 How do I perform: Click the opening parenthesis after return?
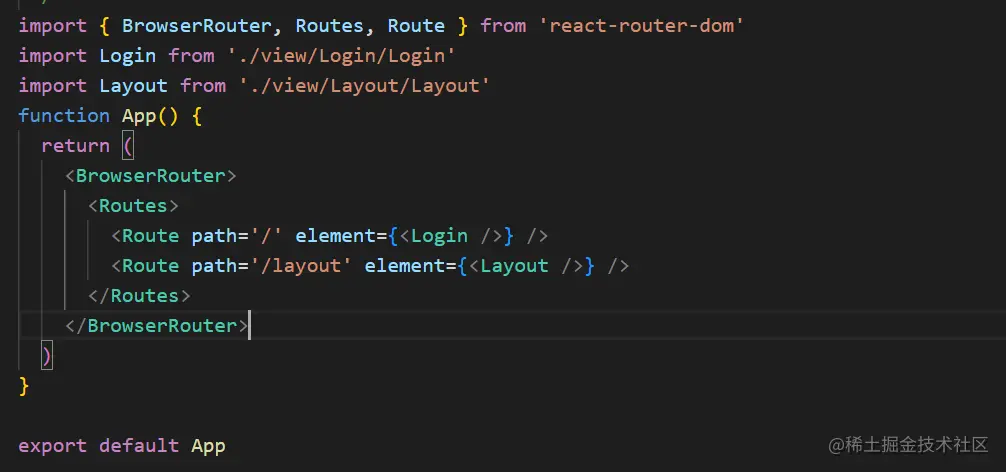(128, 146)
